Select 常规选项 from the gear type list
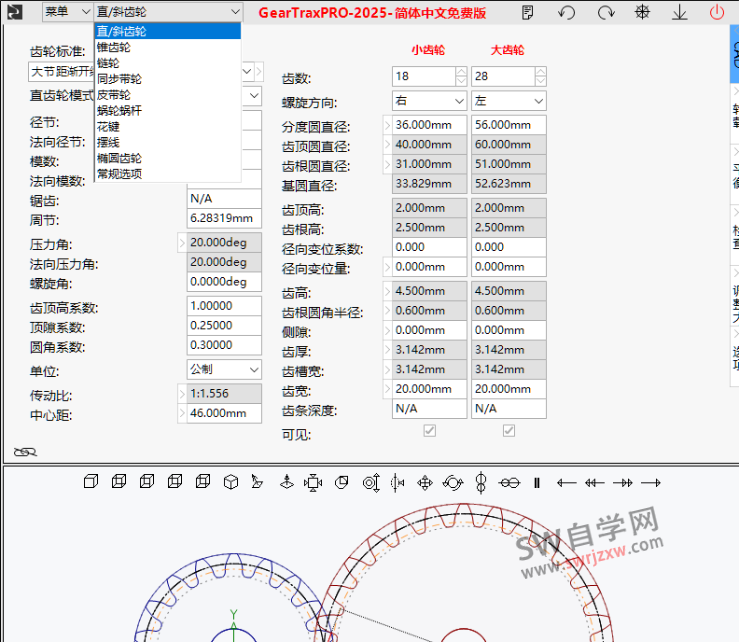739x642 pixels. click(x=168, y=174)
